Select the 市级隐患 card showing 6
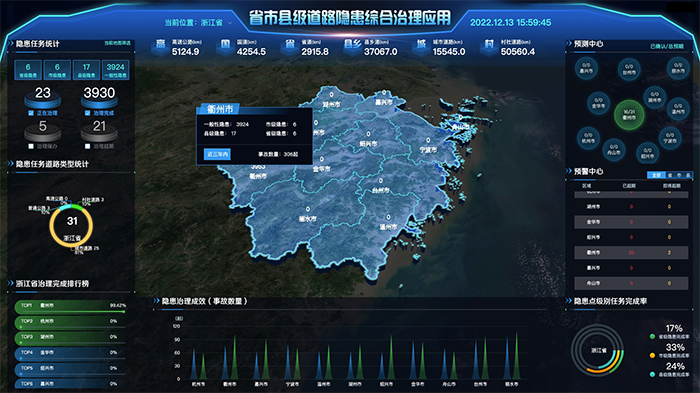 click(57, 70)
